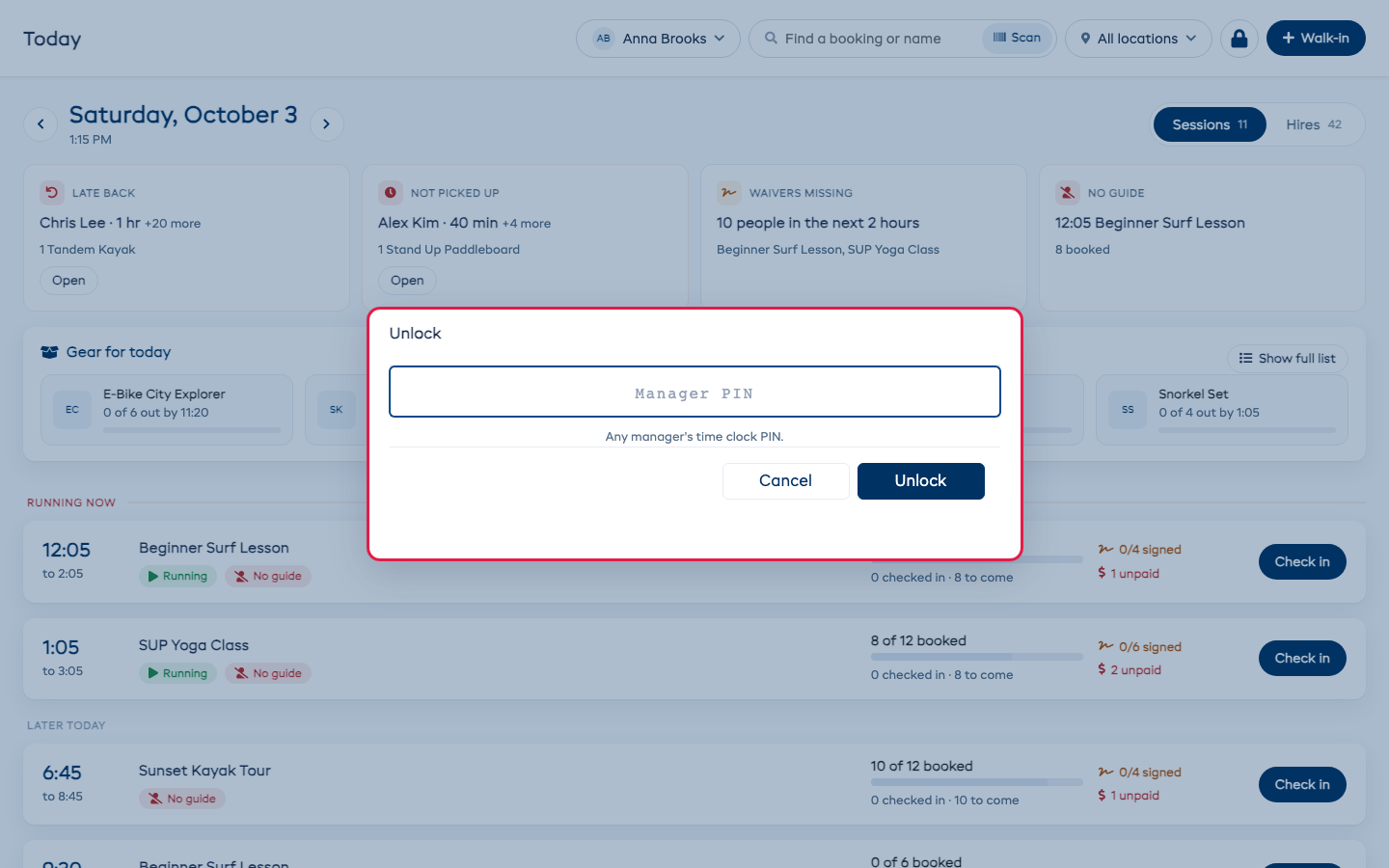The height and width of the screenshot is (868, 1389).
Task: Click the Not Picked Up clock icon
Action: pos(391,193)
